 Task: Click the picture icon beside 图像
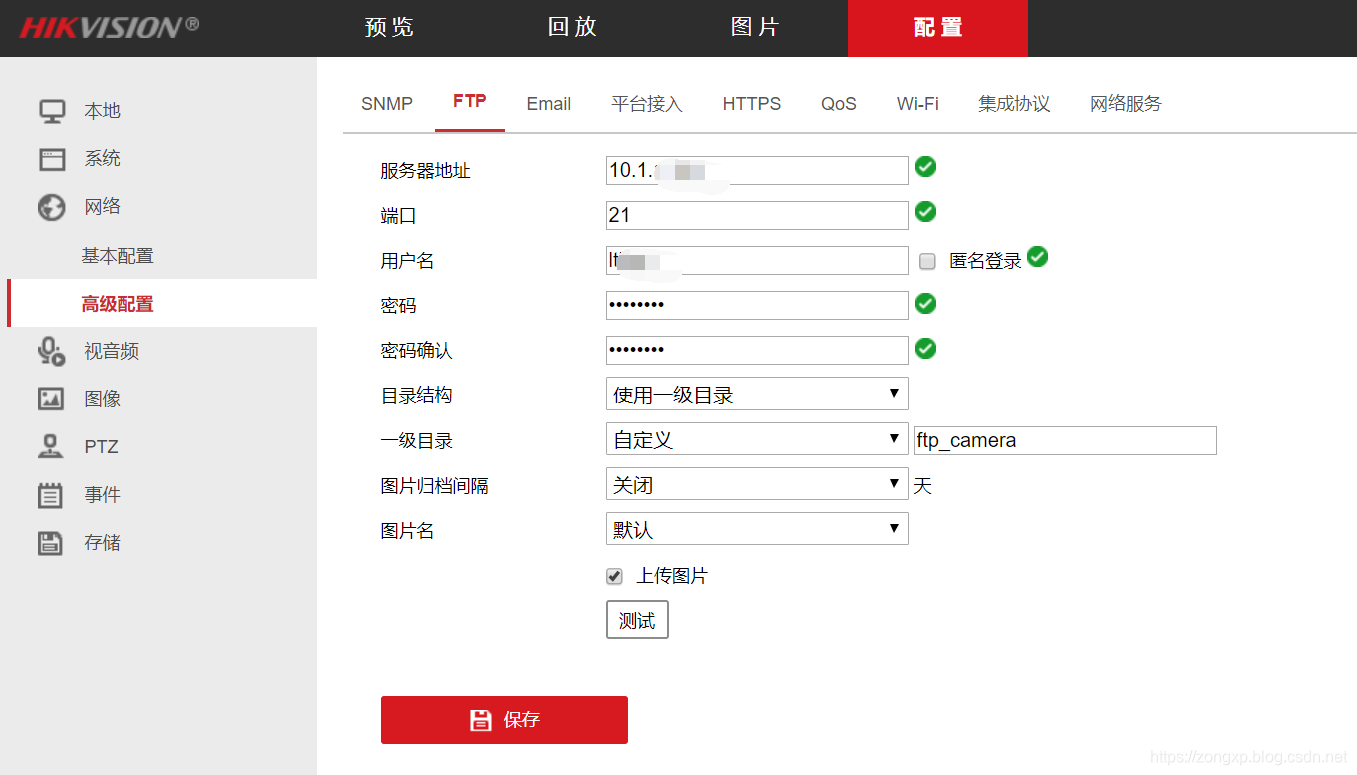click(x=51, y=399)
